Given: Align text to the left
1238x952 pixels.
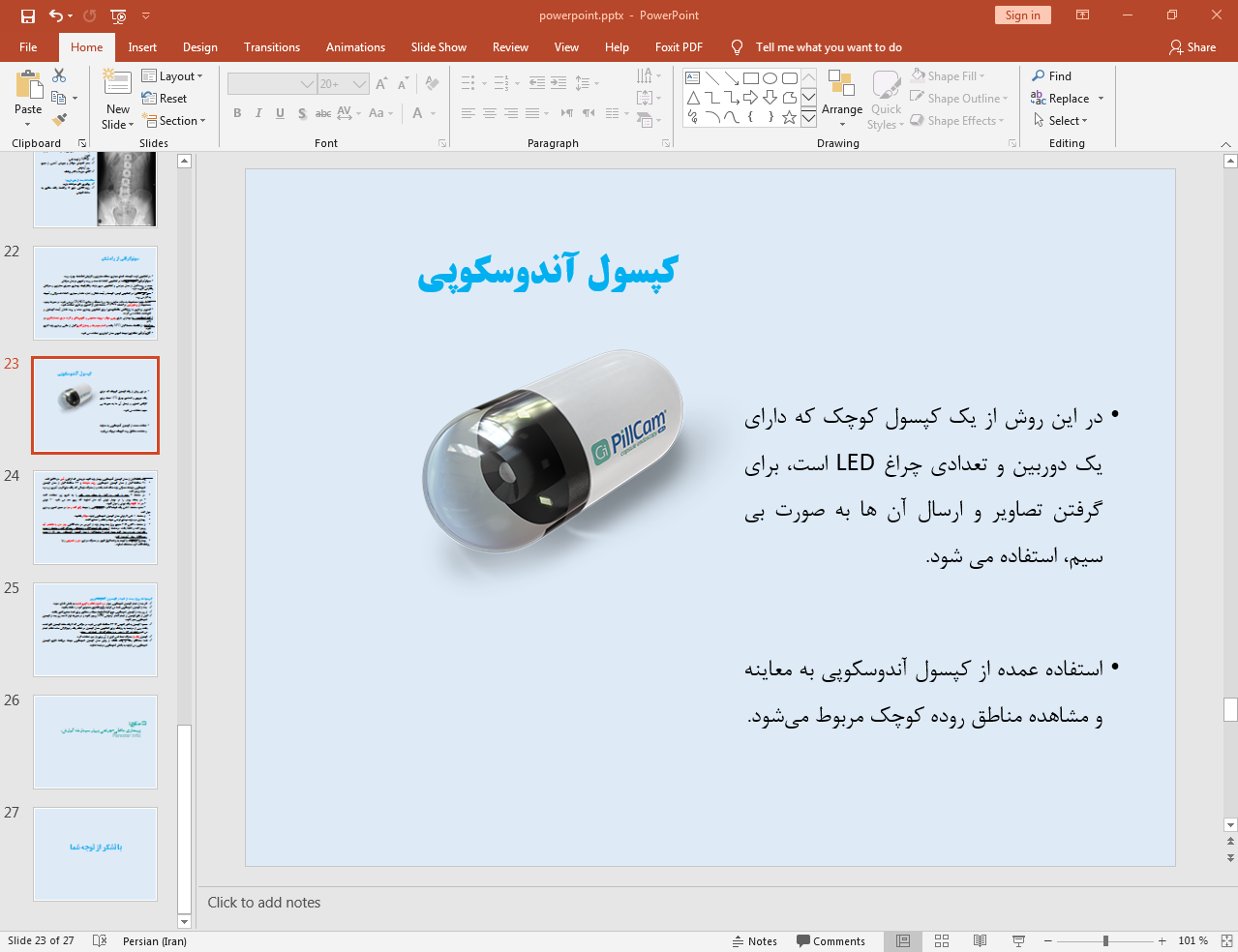Looking at the screenshot, I should tap(468, 113).
